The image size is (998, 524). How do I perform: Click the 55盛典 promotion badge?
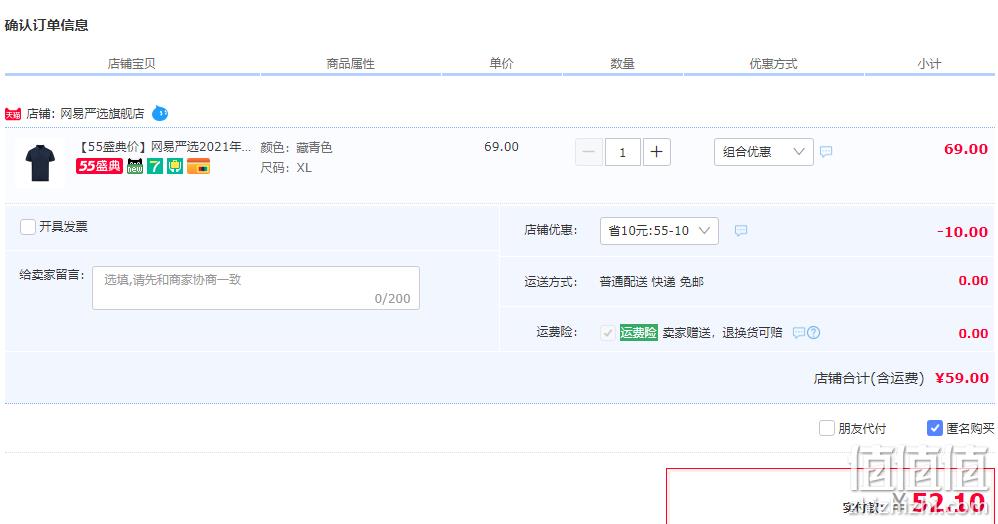pyautogui.click(x=99, y=166)
